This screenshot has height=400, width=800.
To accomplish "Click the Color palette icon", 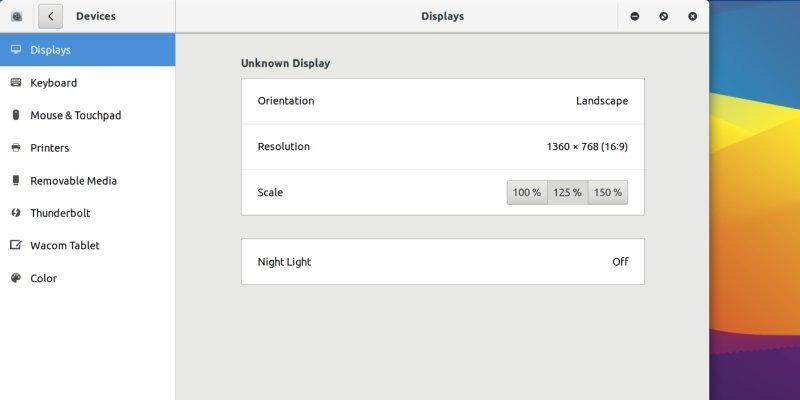I will [x=16, y=279].
